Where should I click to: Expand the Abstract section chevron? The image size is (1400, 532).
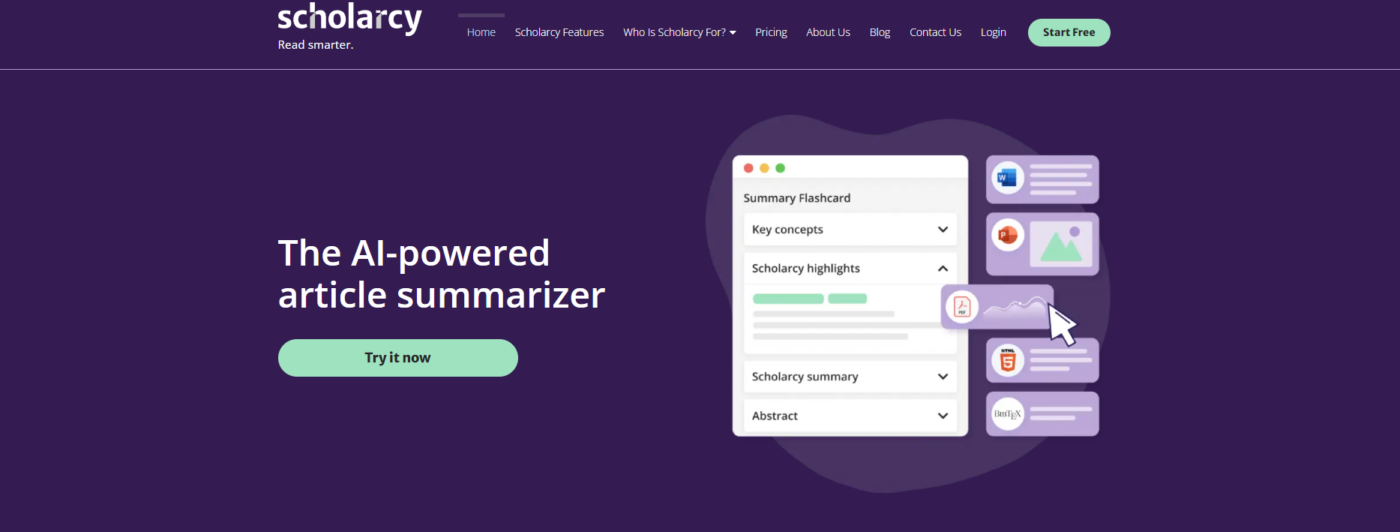942,416
